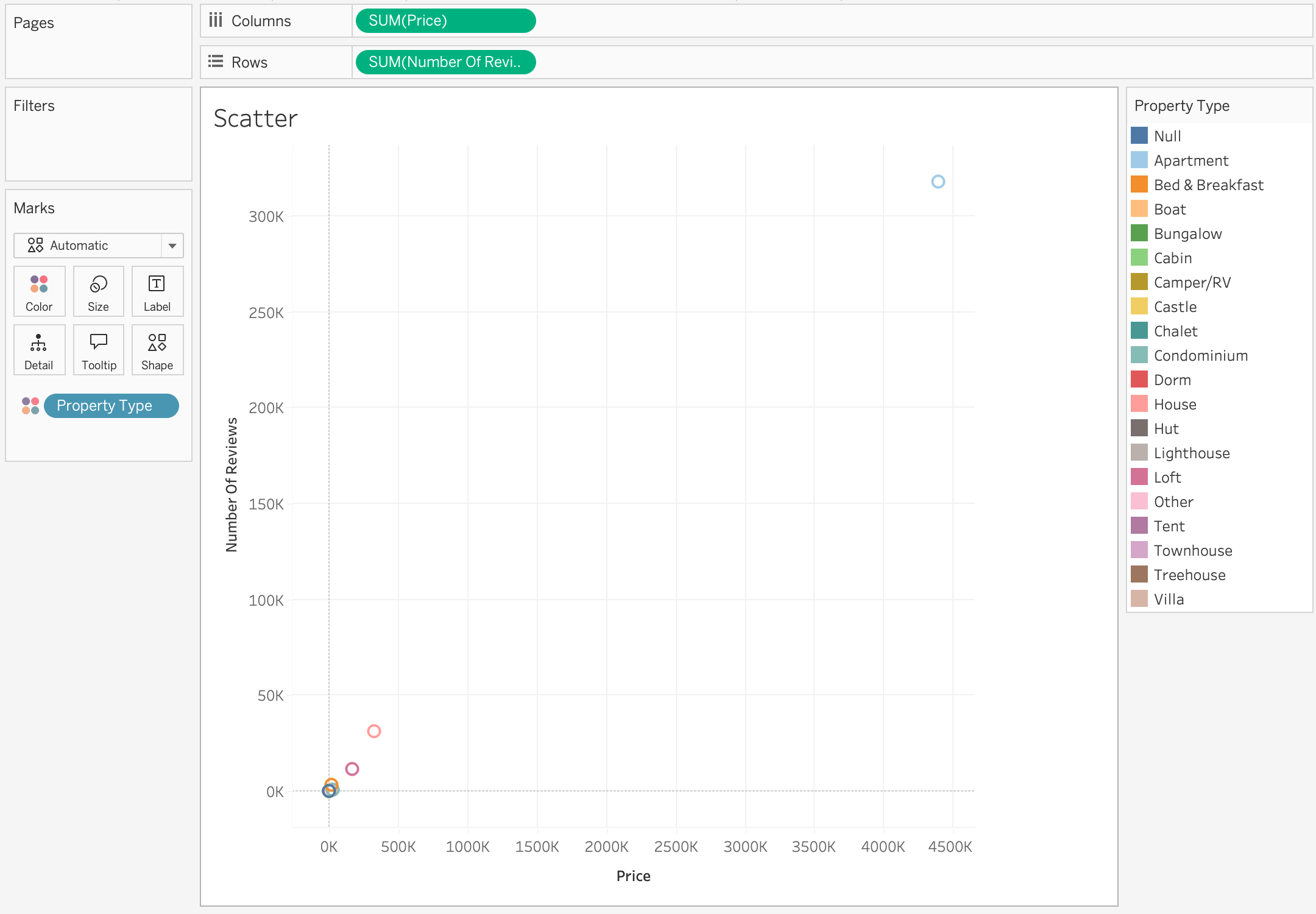The height and width of the screenshot is (914, 1316).
Task: Select the topmost blue Apartment mark in the scatter plot
Action: tap(938, 181)
